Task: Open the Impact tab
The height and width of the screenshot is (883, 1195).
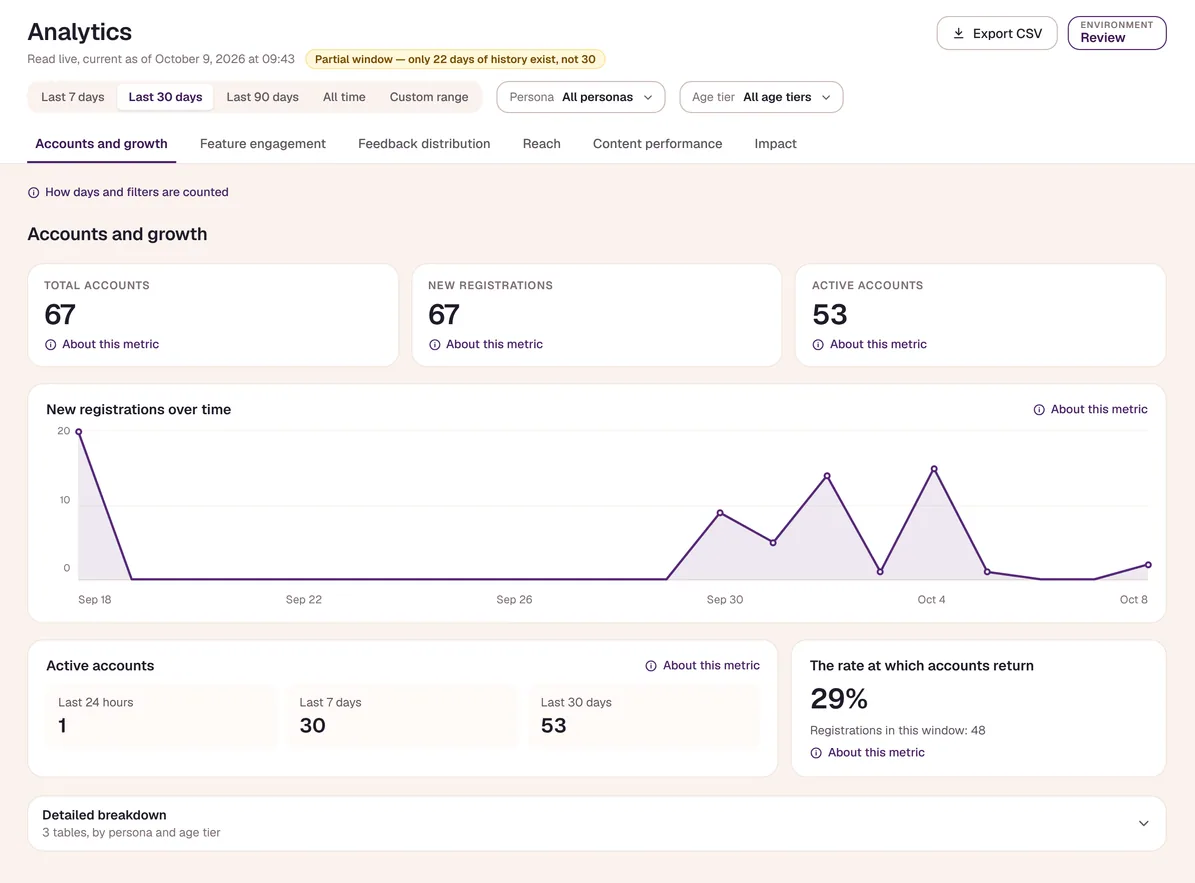Action: [775, 144]
